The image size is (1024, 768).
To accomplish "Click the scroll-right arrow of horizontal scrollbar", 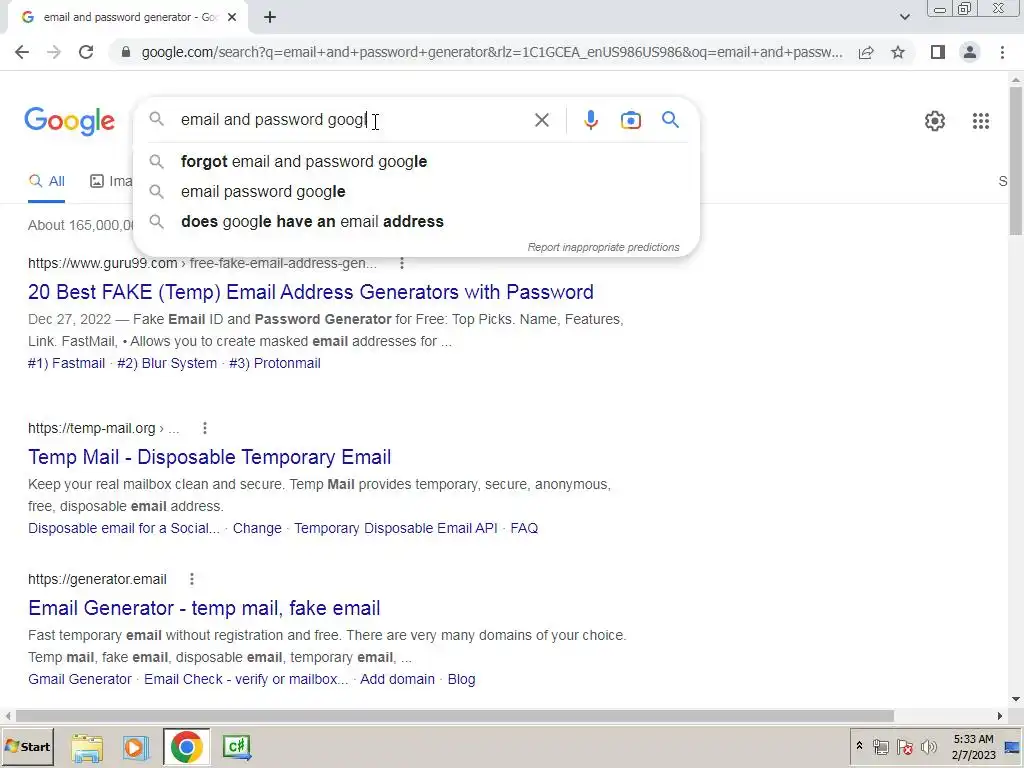I will coord(999,716).
